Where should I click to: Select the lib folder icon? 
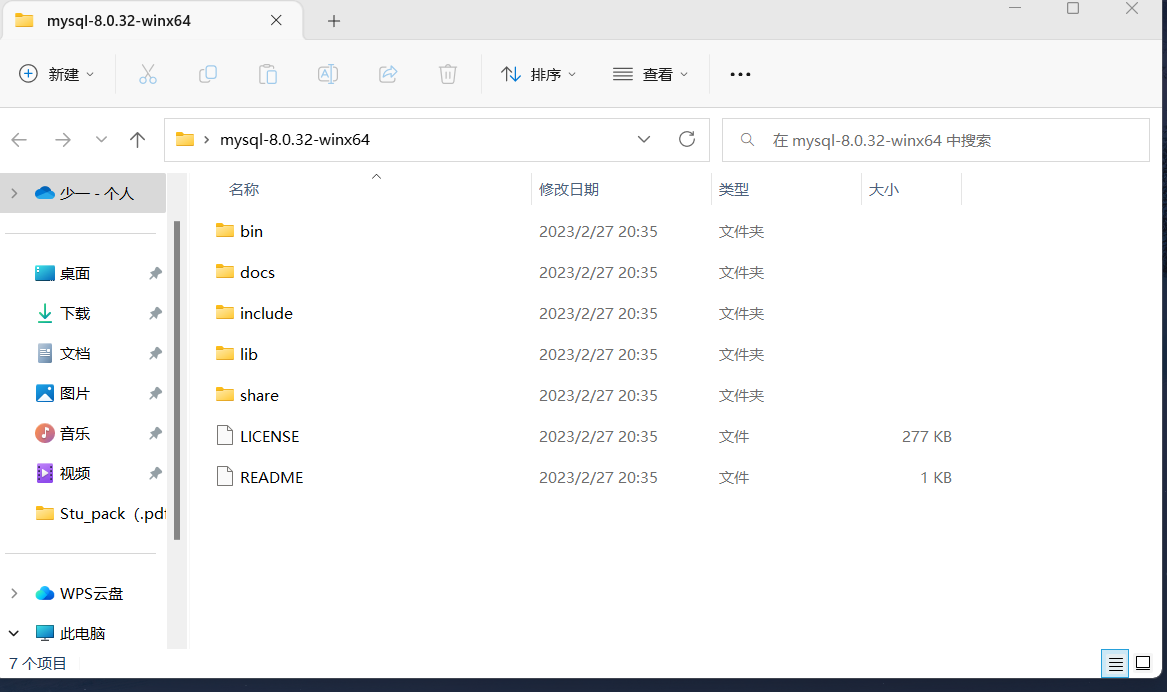(225, 353)
